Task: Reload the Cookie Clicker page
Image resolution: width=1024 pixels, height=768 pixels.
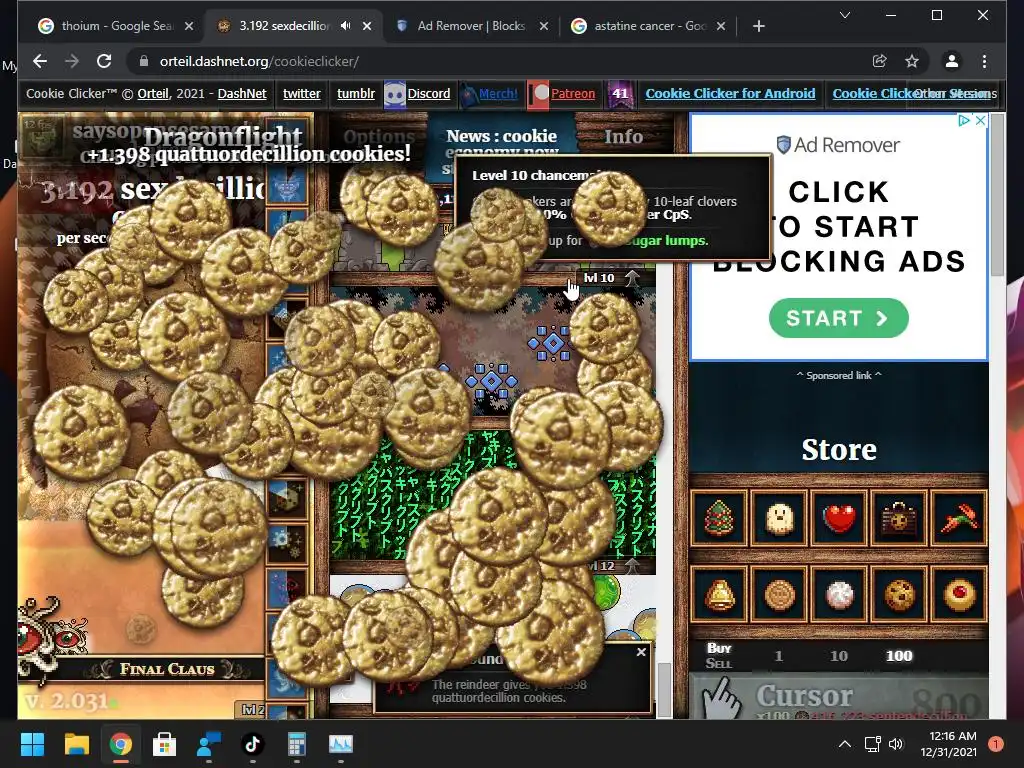Action: 104,61
